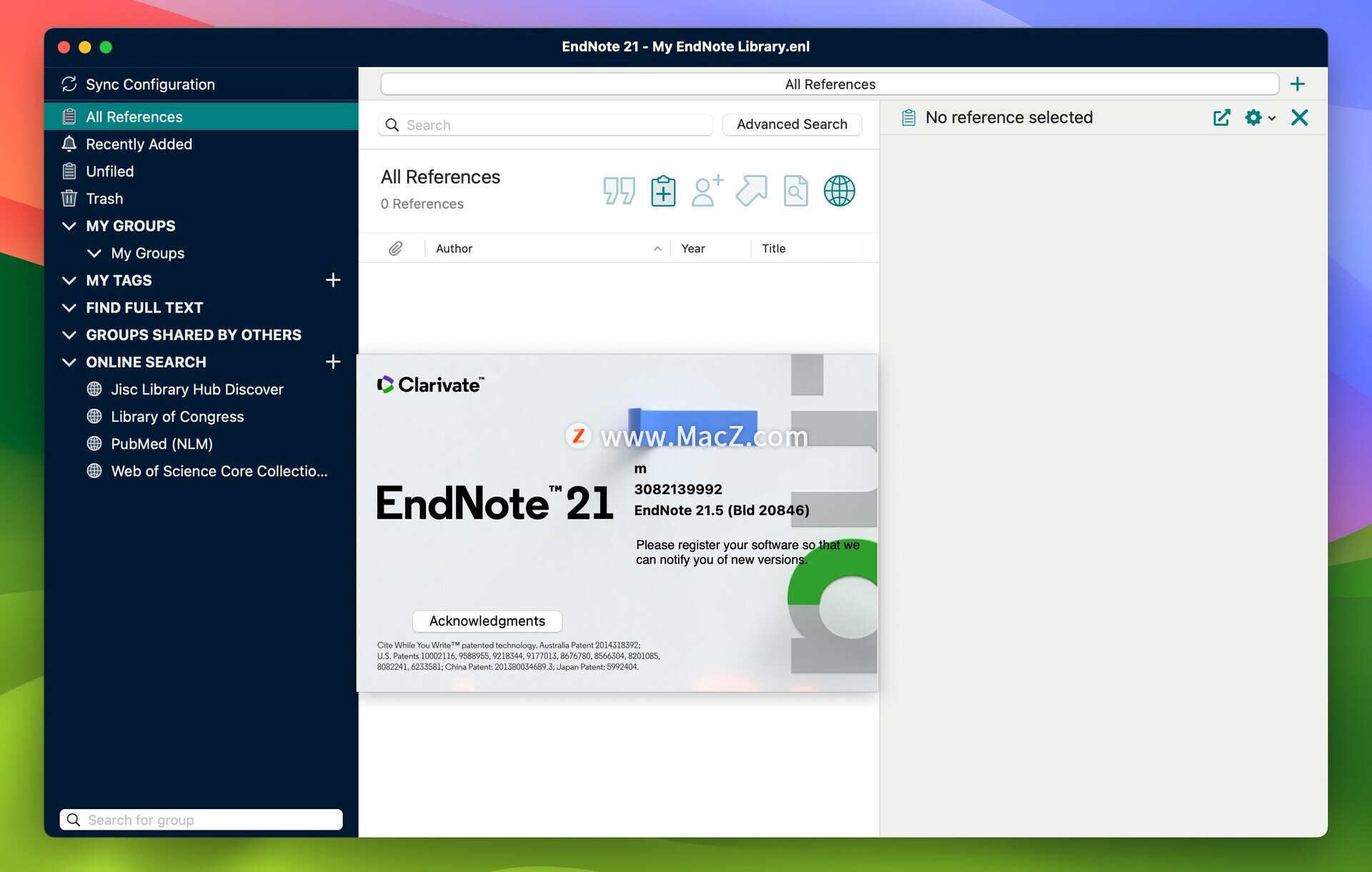Click the Share Group person icon
This screenshot has height=872, width=1372.
[707, 191]
